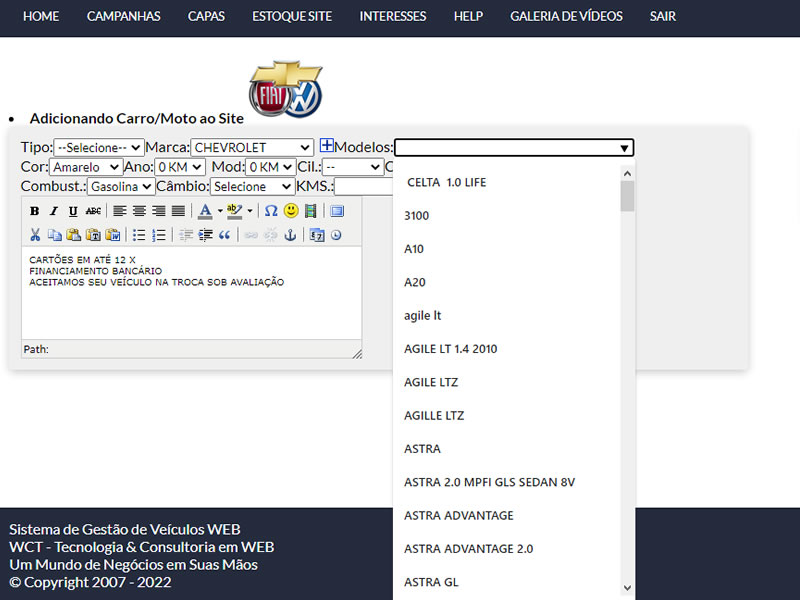800x600 pixels.
Task: Open the Ano dropdown
Action: [x=180, y=167]
